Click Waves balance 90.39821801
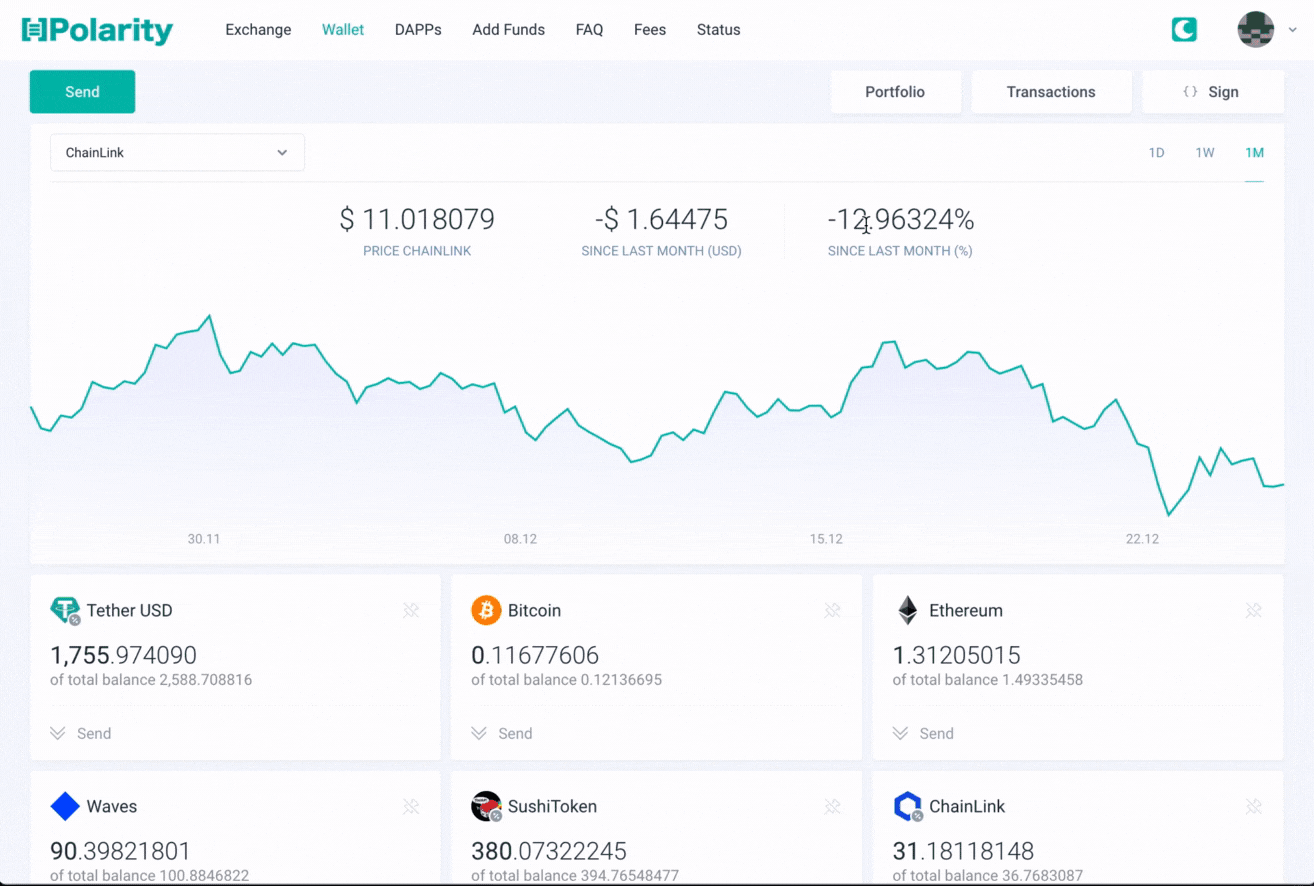Image resolution: width=1314 pixels, height=886 pixels. click(x=120, y=851)
